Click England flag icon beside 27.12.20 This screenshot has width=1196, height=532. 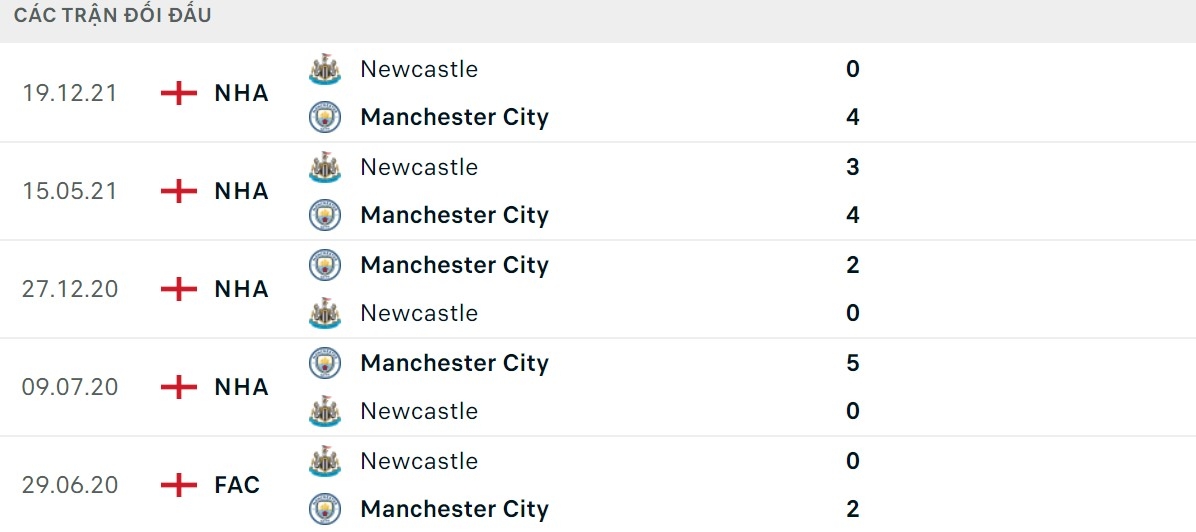[179, 289]
